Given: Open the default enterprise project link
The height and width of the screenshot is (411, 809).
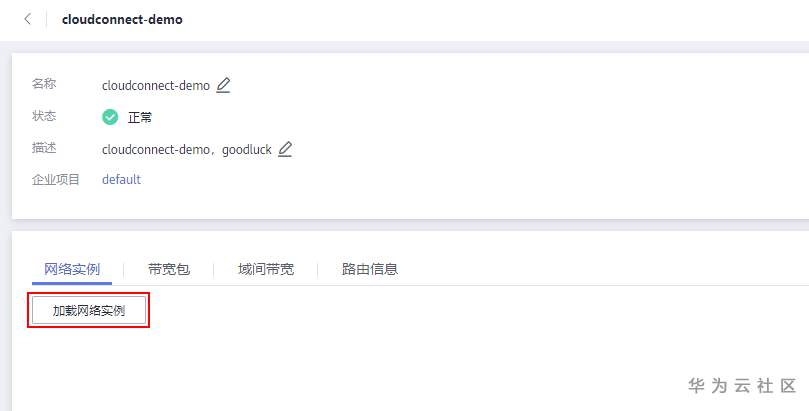Looking at the screenshot, I should tap(121, 179).
